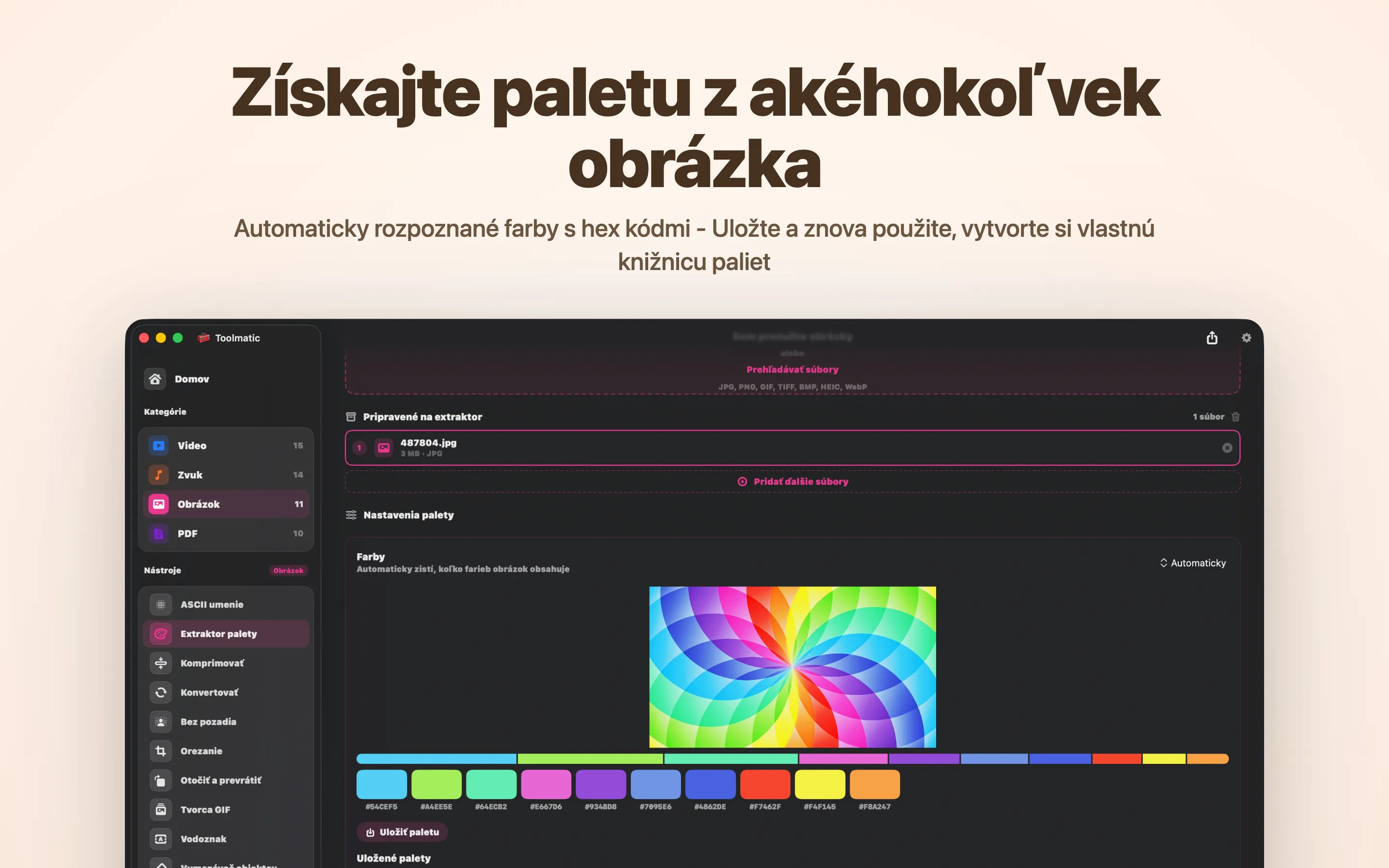The image size is (1389, 868).
Task: Click the "Uložené palety" heading
Action: coord(394,858)
